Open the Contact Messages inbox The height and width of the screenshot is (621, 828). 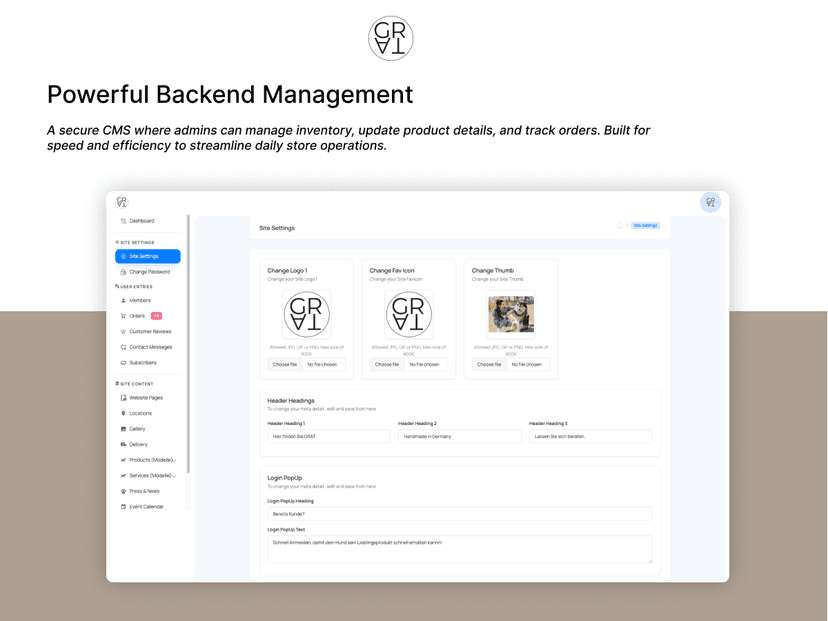pyautogui.click(x=150, y=347)
